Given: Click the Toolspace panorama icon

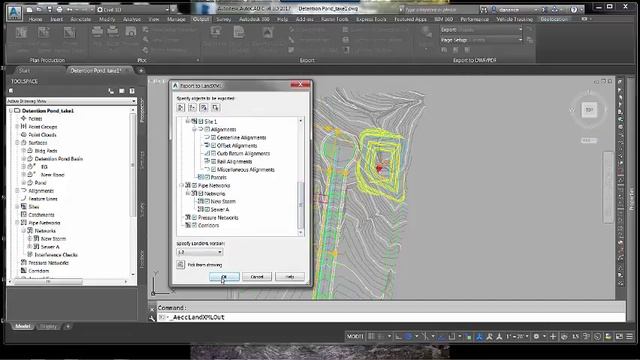Looking at the screenshot, I should coord(122,91).
